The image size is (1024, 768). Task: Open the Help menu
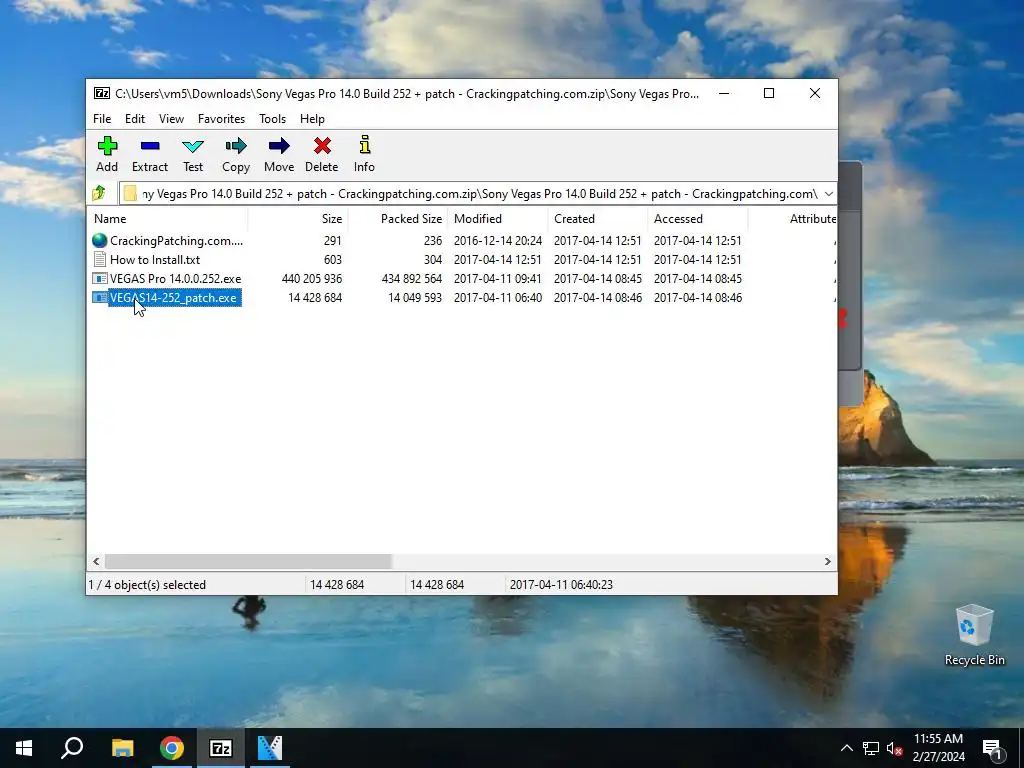[x=312, y=119]
